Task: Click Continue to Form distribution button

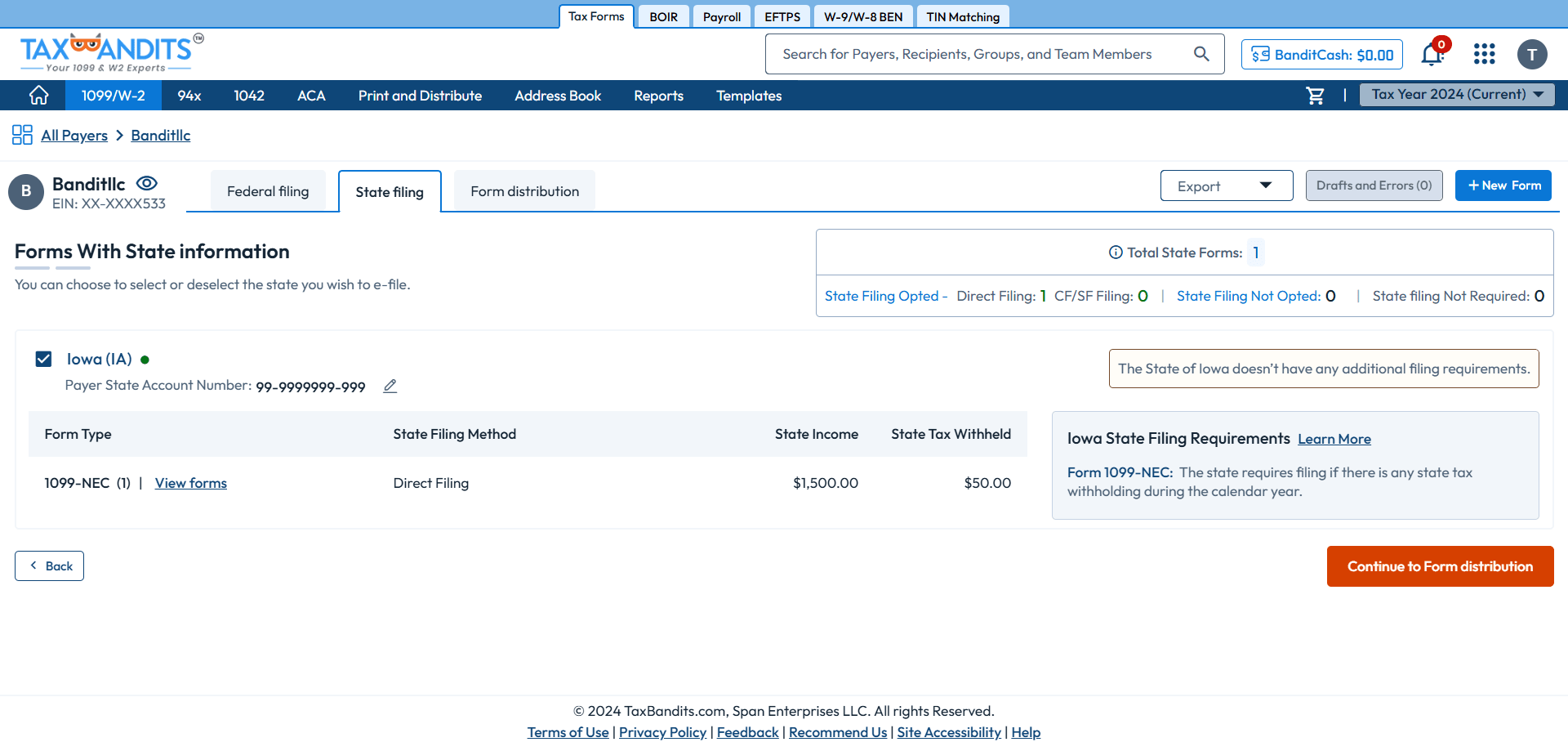Action: (1440, 566)
